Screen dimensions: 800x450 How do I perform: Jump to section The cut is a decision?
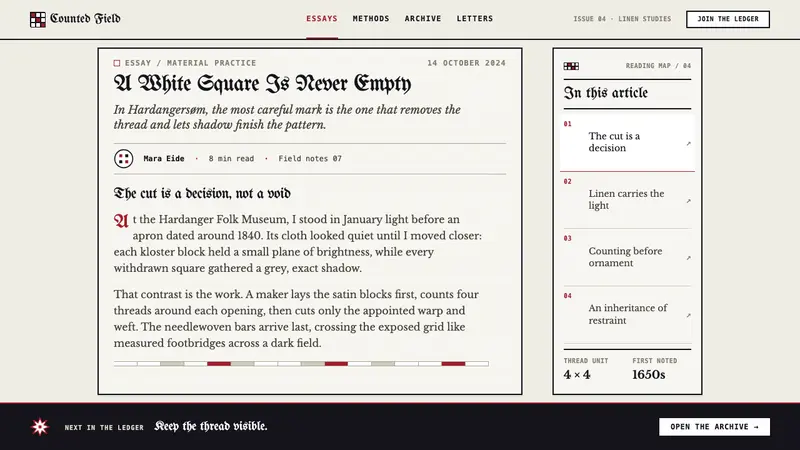[x=627, y=142]
